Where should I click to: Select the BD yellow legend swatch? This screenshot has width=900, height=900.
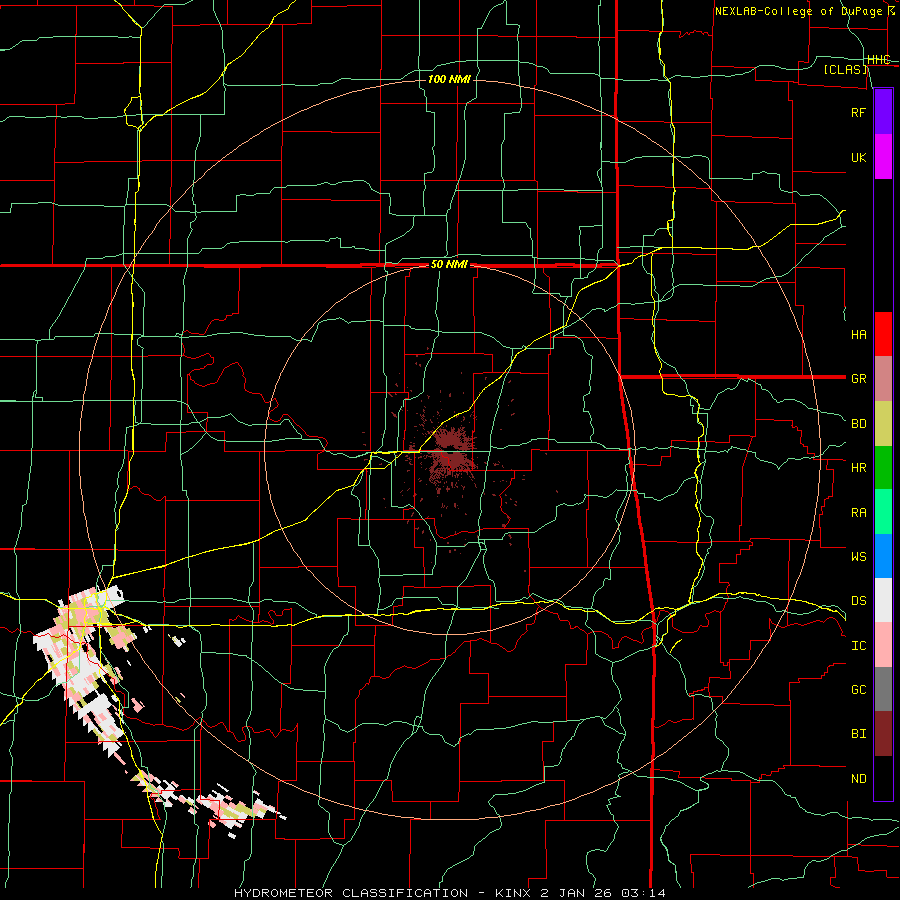883,423
